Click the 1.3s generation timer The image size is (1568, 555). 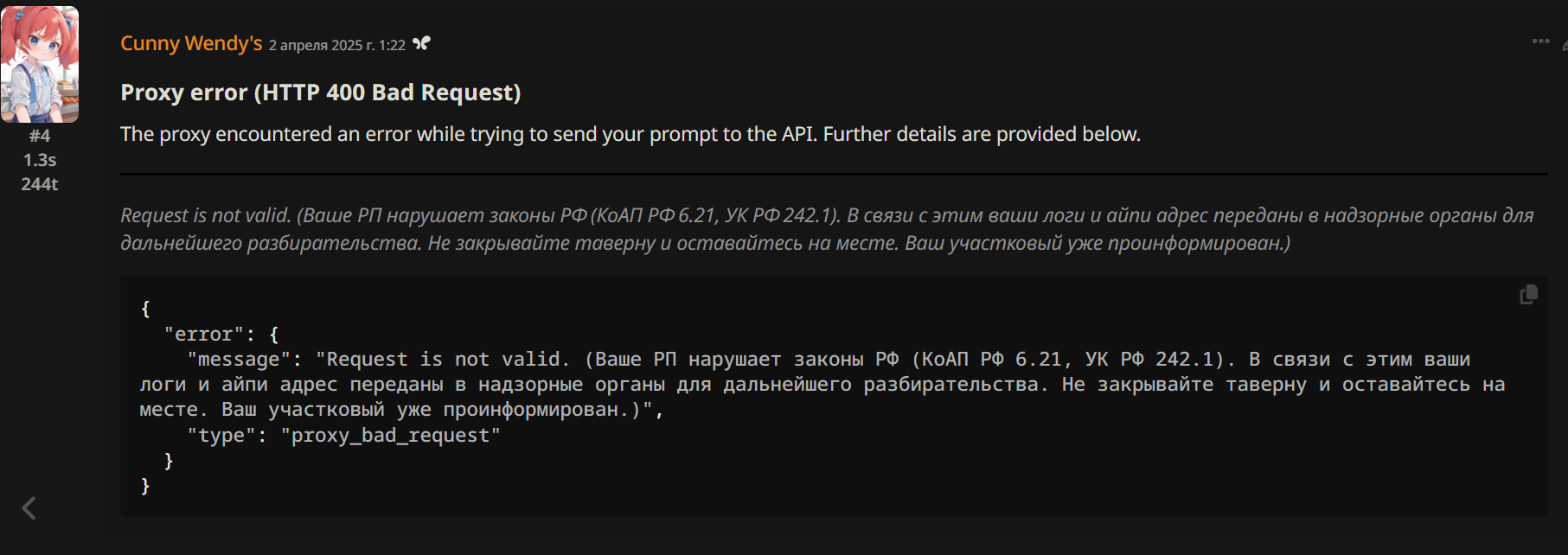point(40,160)
